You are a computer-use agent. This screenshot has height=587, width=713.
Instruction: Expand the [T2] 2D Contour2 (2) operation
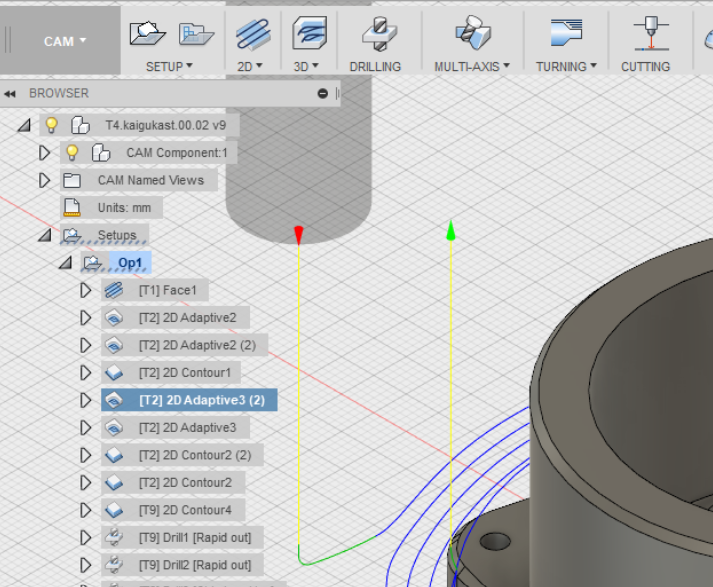[85, 455]
